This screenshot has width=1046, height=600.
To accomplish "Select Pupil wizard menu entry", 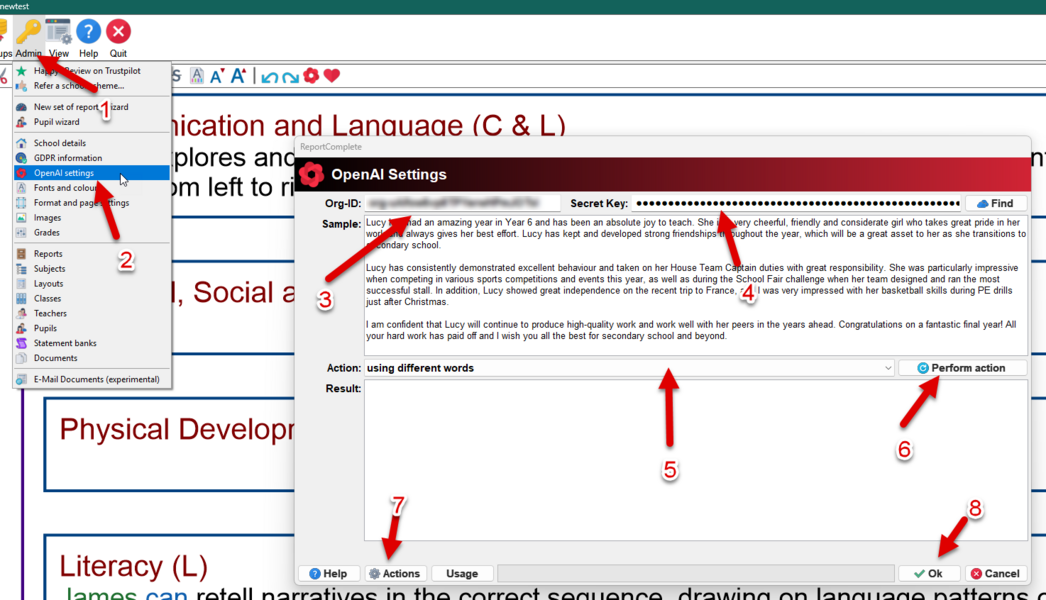I will 56,122.
